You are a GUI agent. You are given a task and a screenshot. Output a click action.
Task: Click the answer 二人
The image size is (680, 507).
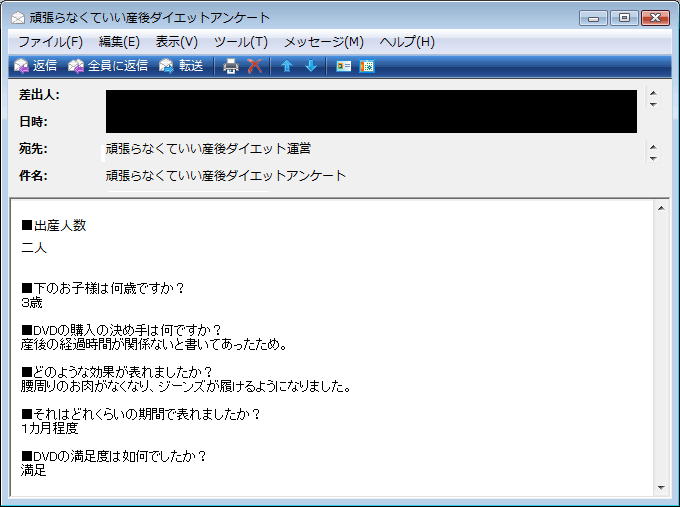pyautogui.click(x=34, y=248)
